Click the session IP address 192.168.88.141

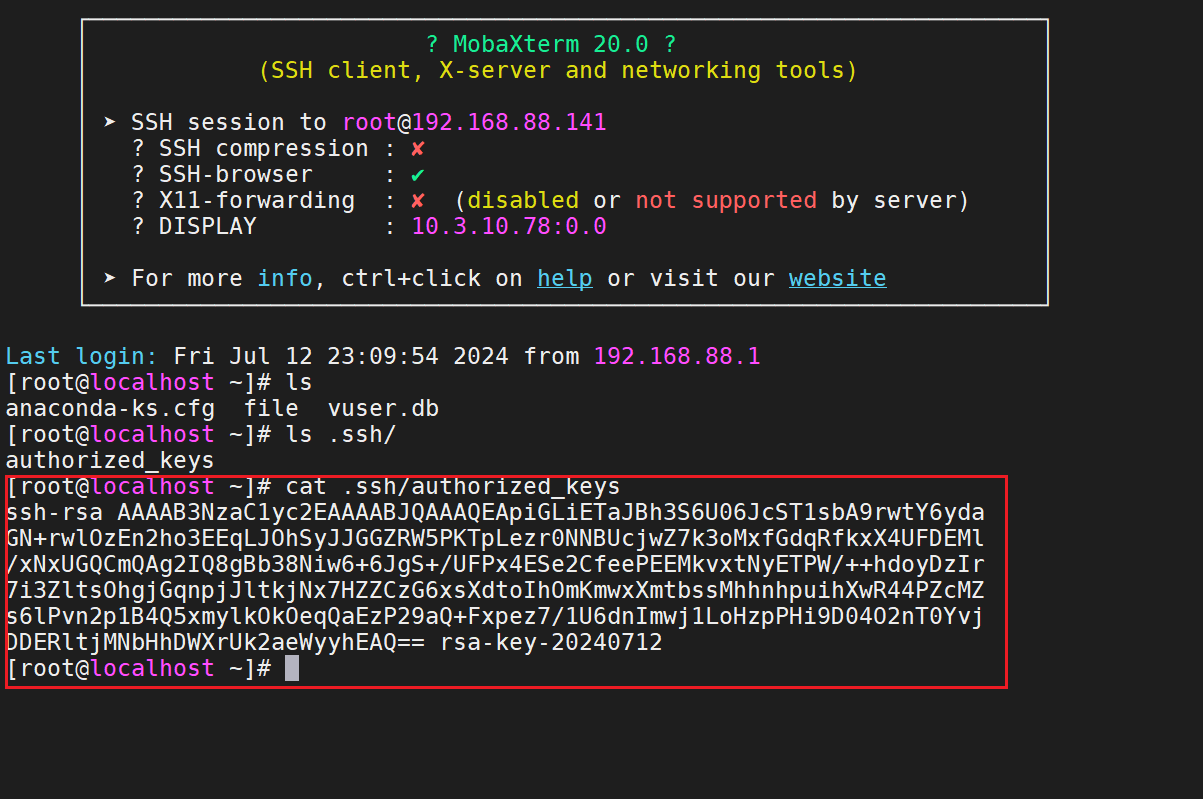click(x=509, y=123)
